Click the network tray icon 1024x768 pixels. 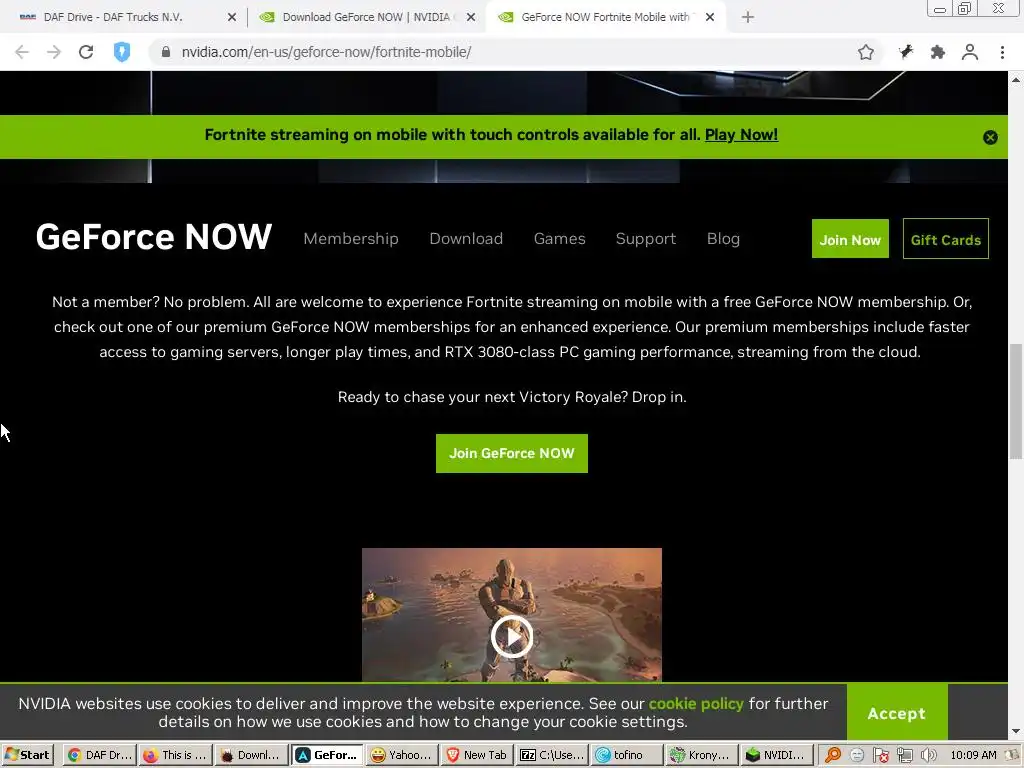(x=904, y=756)
